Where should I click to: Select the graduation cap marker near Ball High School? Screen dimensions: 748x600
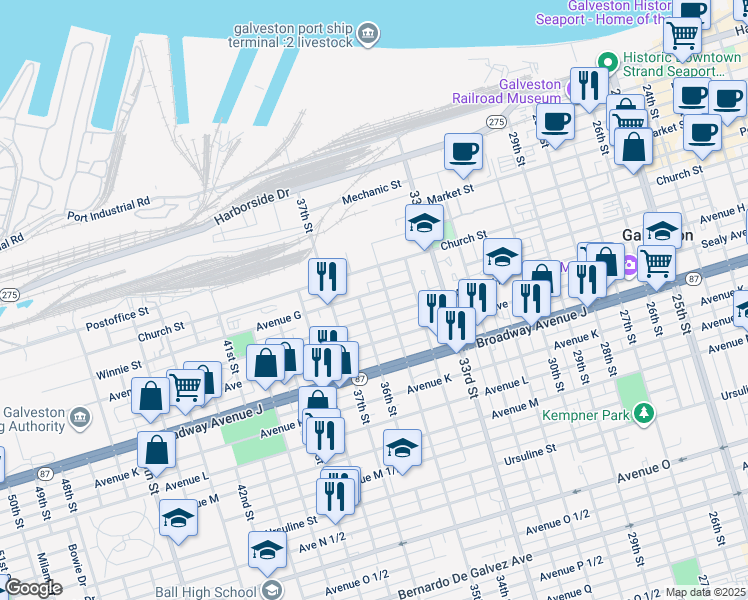[268, 550]
